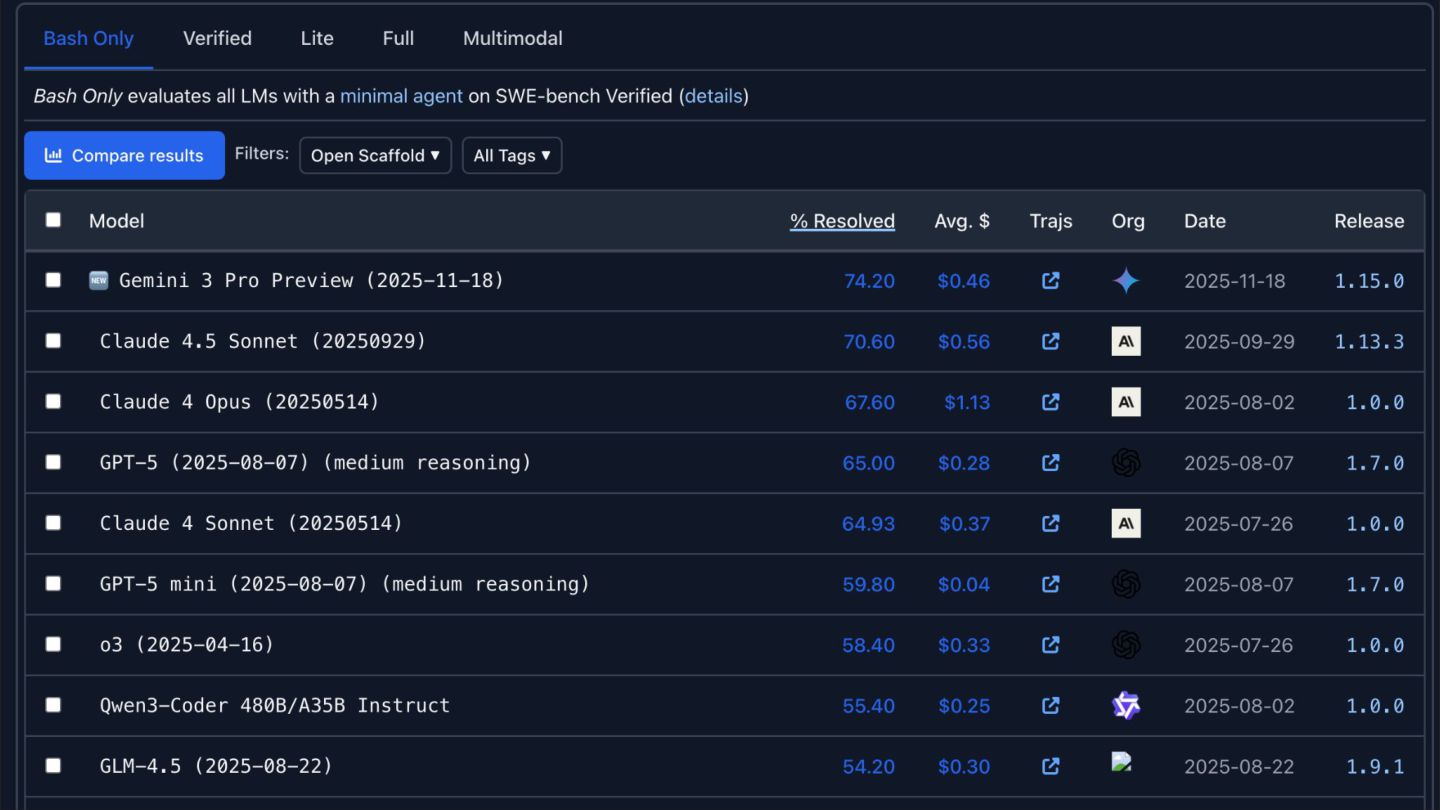Click OpenAI logo in GPT-5 medium reasoning row
This screenshot has width=1440, height=810.
pyautogui.click(x=1126, y=463)
